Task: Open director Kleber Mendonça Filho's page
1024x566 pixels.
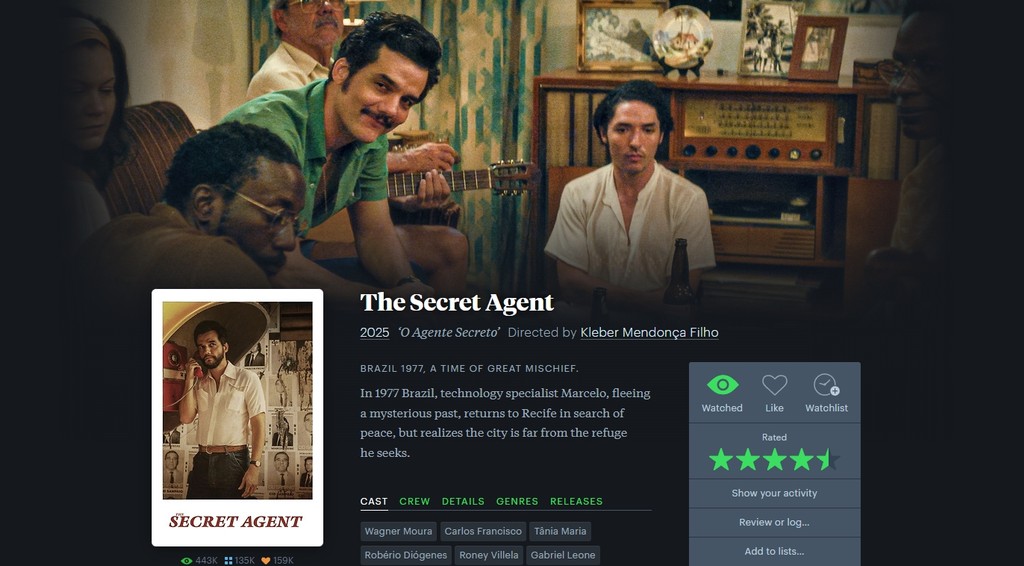Action: click(649, 332)
